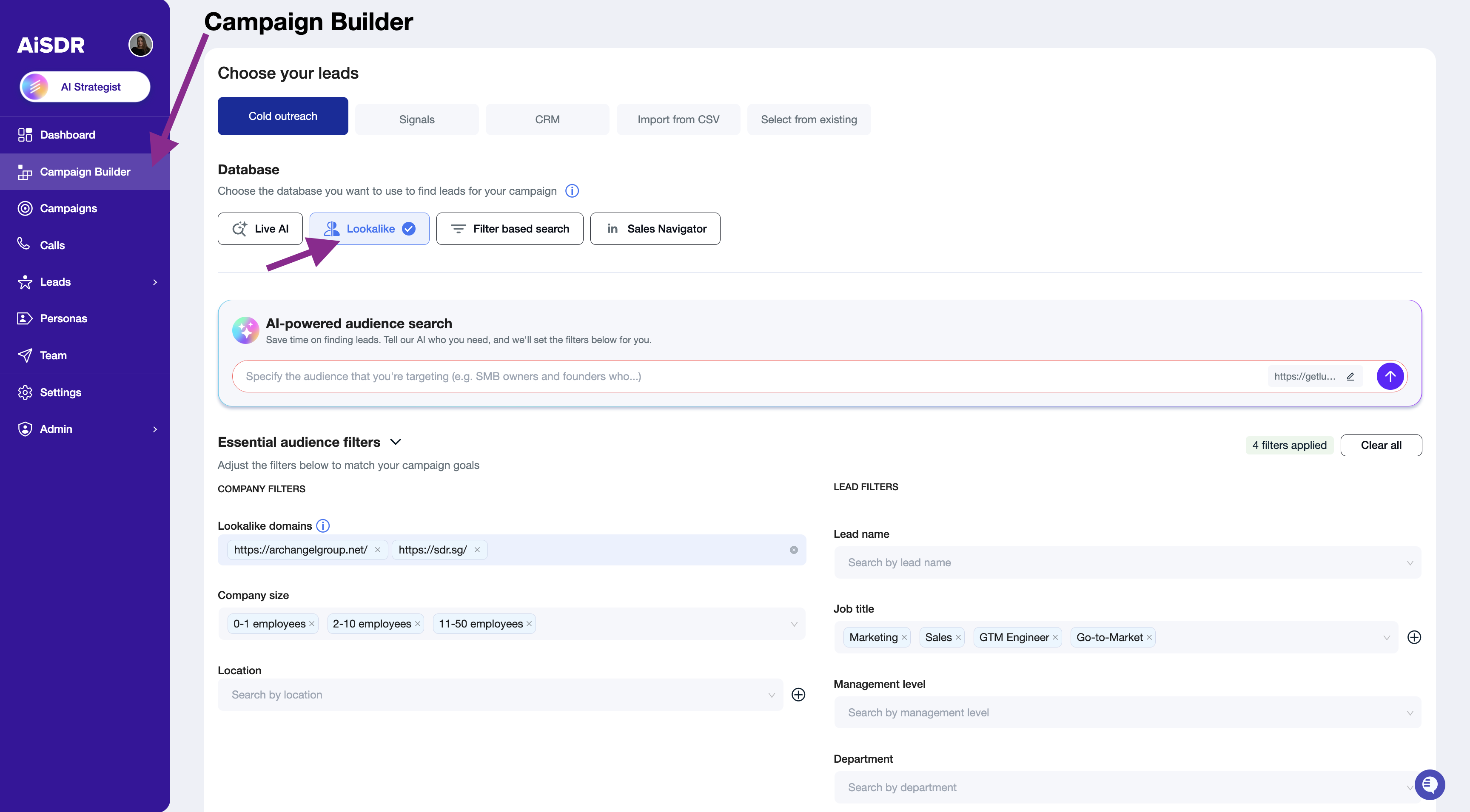
Task: Open Search by management level dropdown
Action: pyautogui.click(x=1128, y=713)
